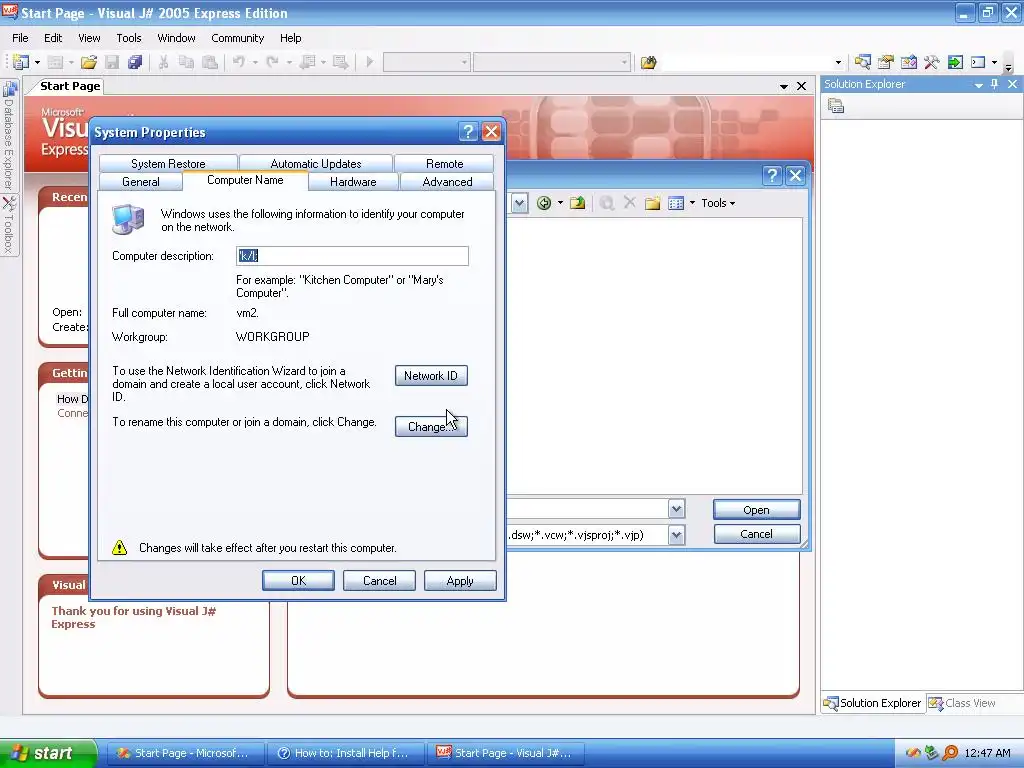Image resolution: width=1024 pixels, height=768 pixels.
Task: Click the Cut scissors icon in toolbar
Action: pos(163,63)
